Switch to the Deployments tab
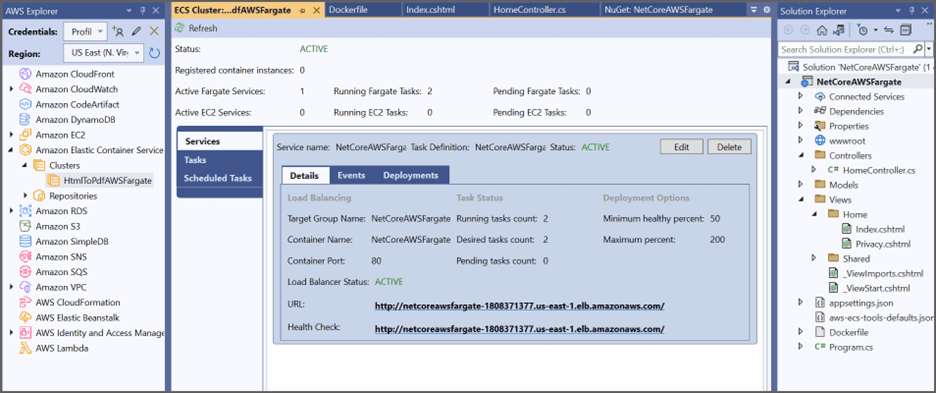936x393 pixels. click(x=411, y=175)
